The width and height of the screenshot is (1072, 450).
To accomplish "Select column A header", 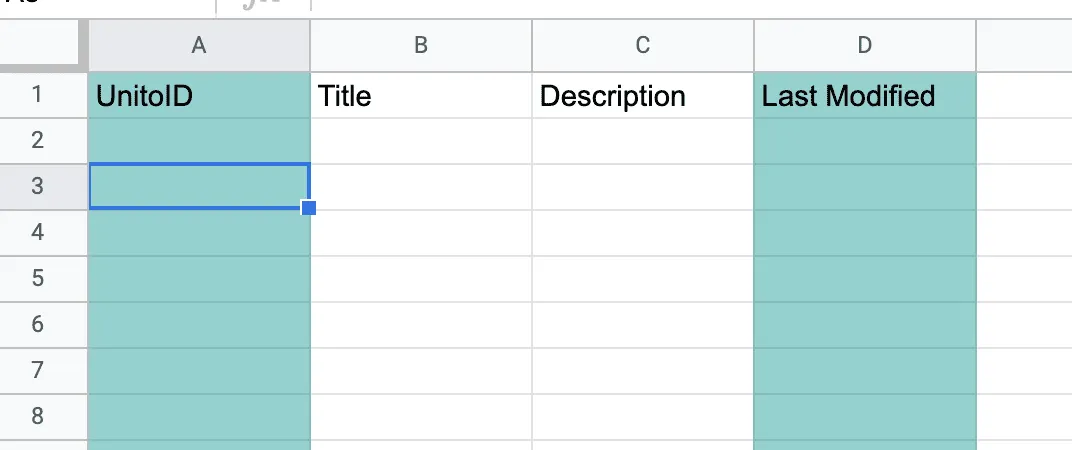I will point(199,45).
